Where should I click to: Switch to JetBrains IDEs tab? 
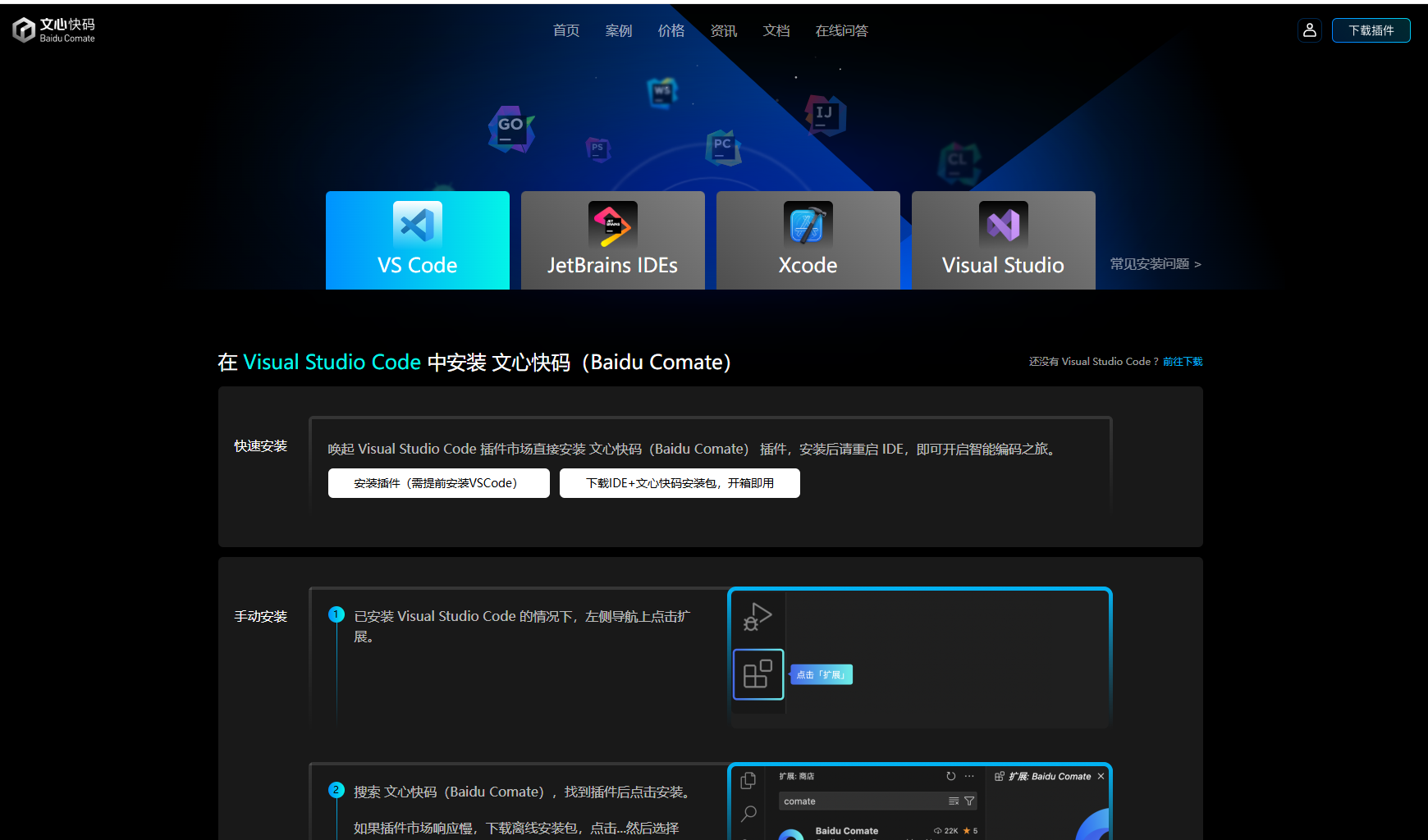(x=613, y=240)
